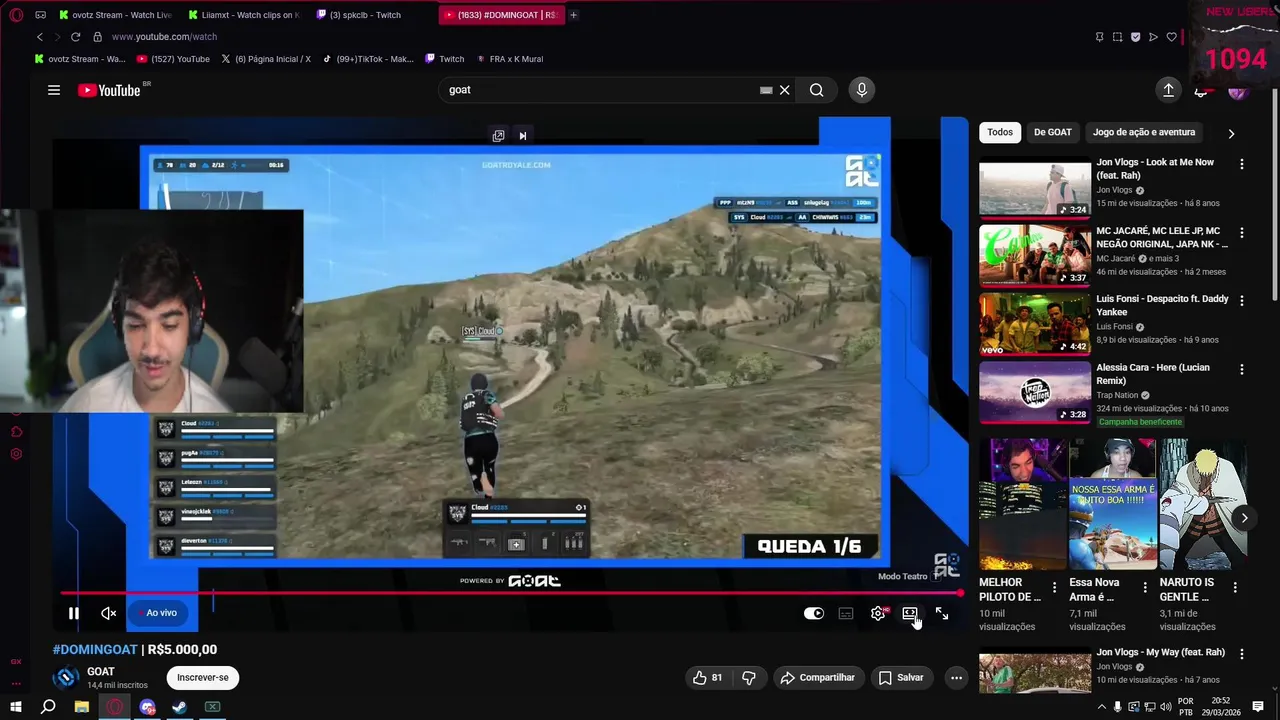The height and width of the screenshot is (720, 1280).
Task: Subscribe with the Inscrever-se button
Action: coord(203,677)
